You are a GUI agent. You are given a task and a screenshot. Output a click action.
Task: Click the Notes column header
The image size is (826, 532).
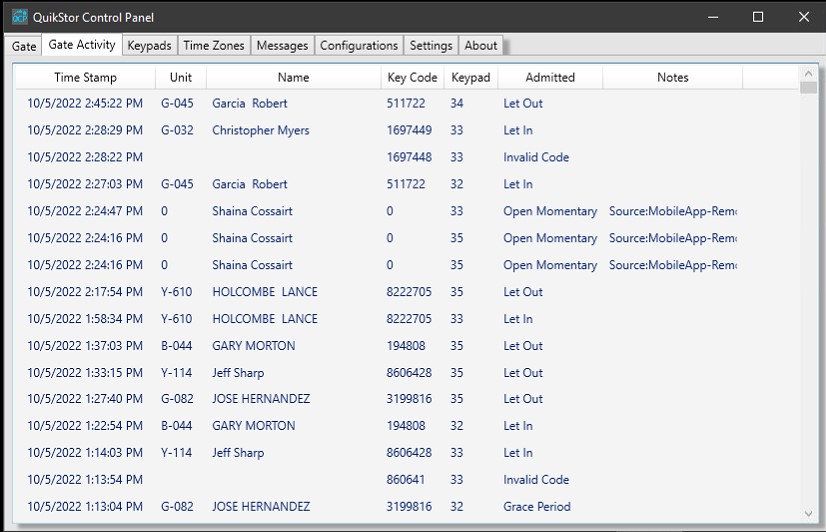pyautogui.click(x=673, y=77)
